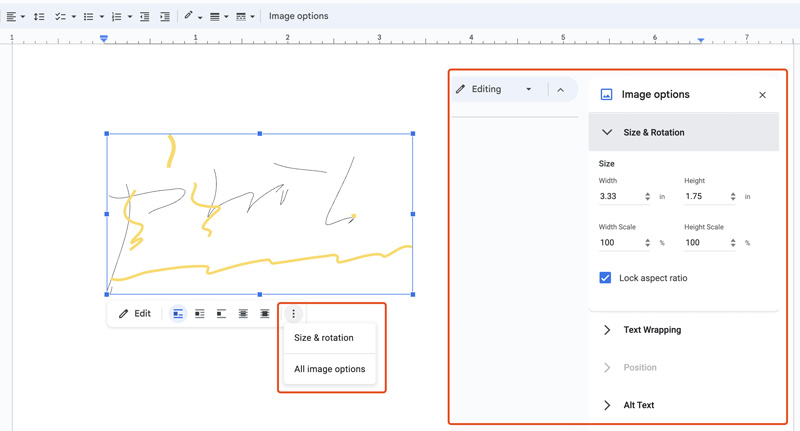Click Image options in the toolbar
Viewport: 800px width, 431px height.
click(x=298, y=16)
